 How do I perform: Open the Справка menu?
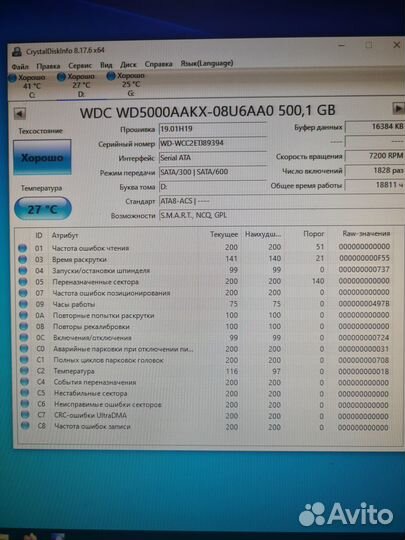[x=158, y=64]
